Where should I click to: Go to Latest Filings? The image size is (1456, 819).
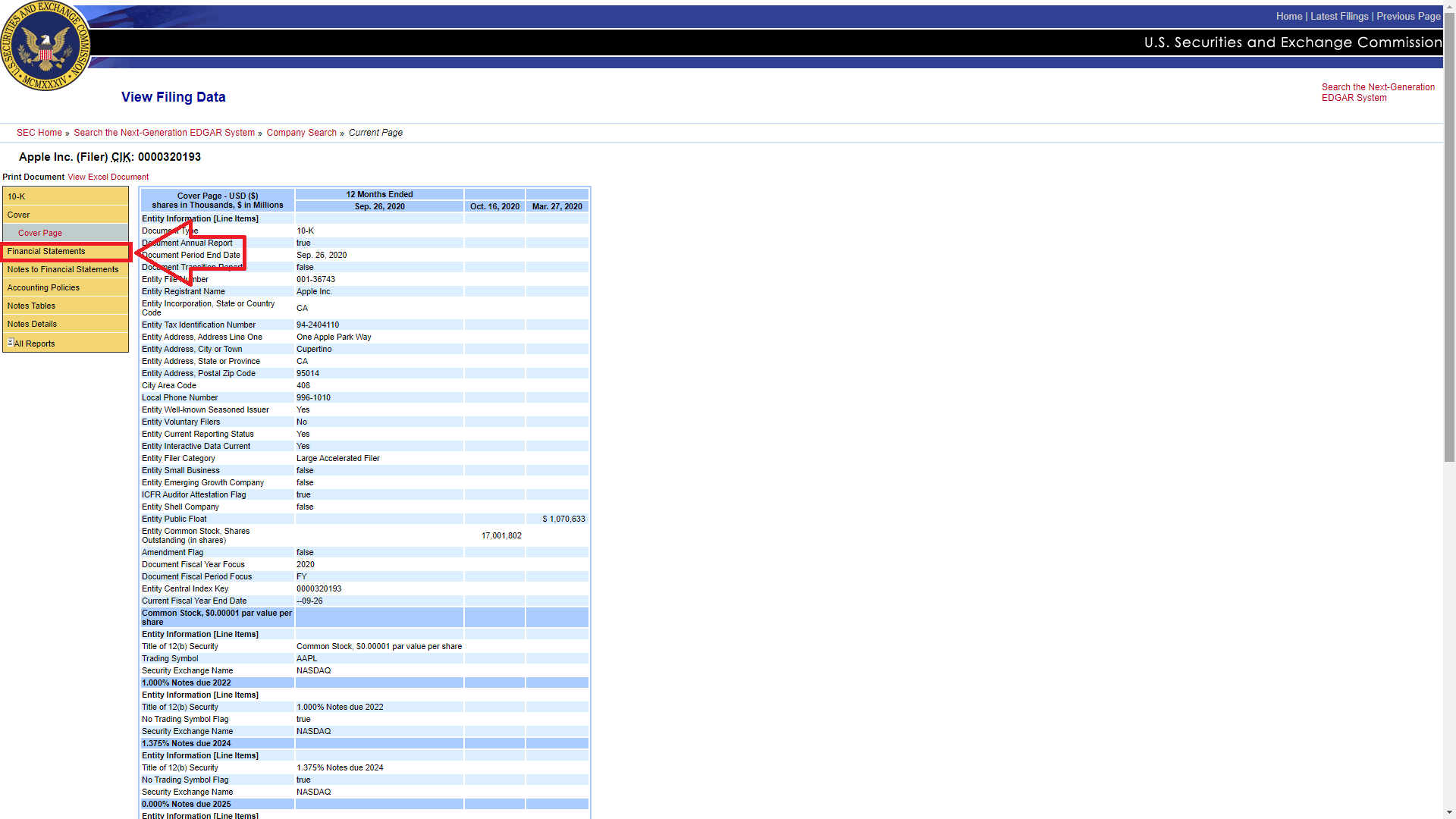[1339, 16]
